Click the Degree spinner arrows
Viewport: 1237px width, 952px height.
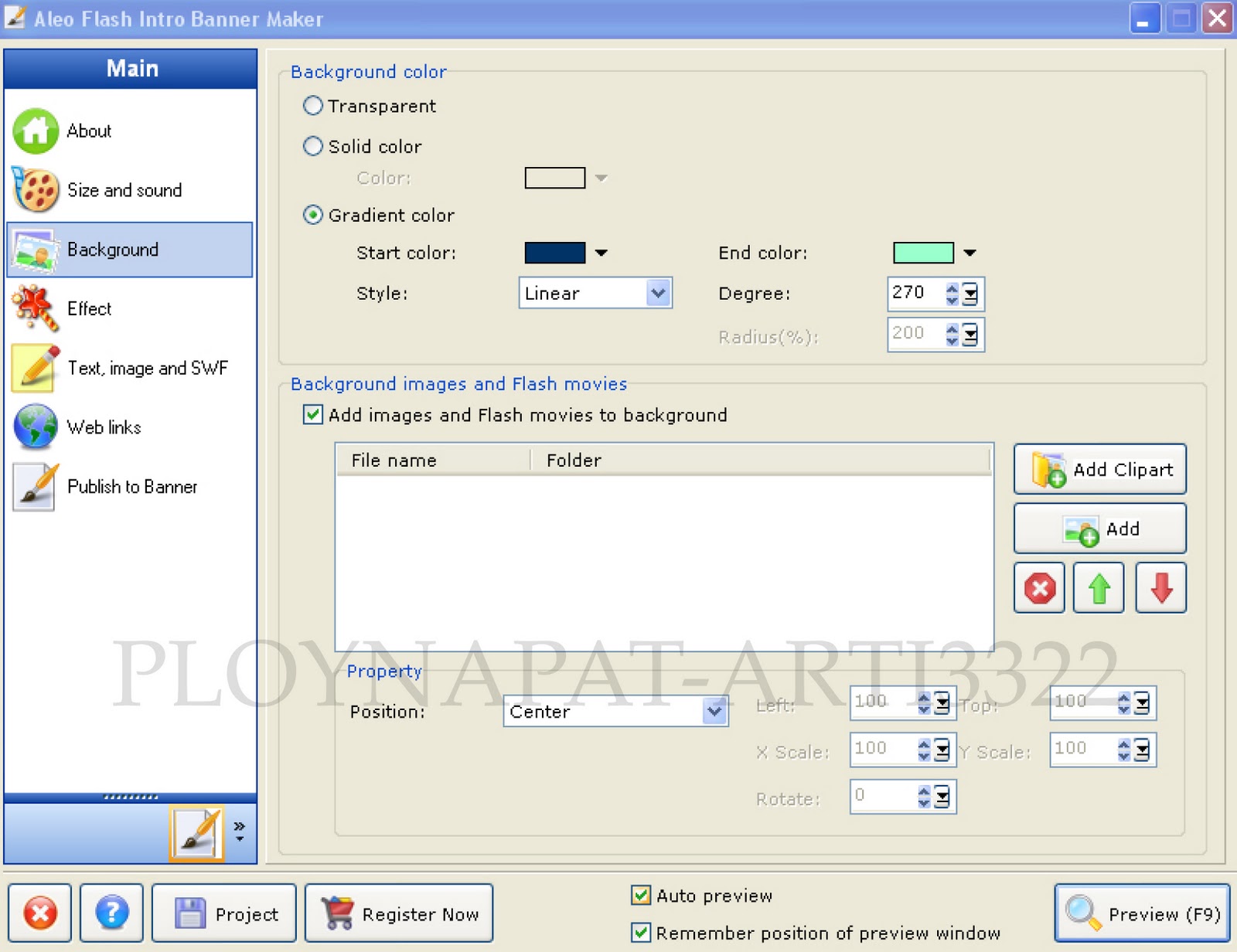[952, 294]
